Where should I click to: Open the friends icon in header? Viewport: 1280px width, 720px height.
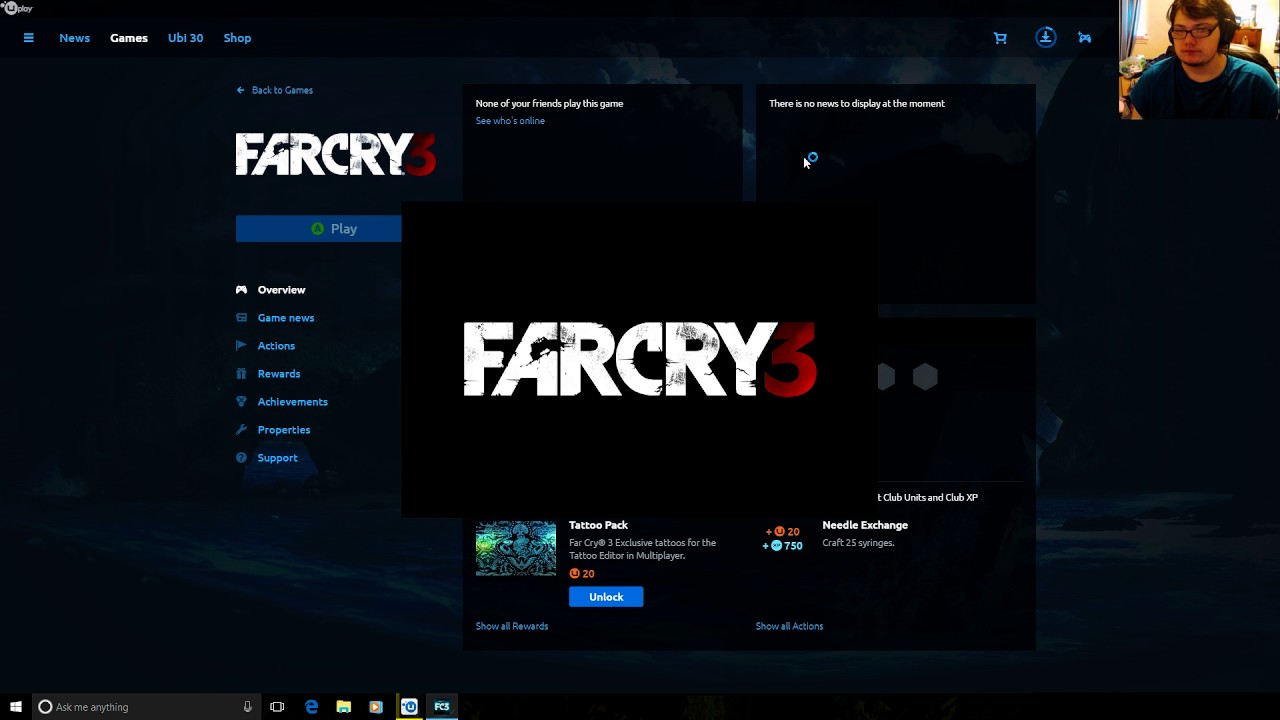(1085, 38)
